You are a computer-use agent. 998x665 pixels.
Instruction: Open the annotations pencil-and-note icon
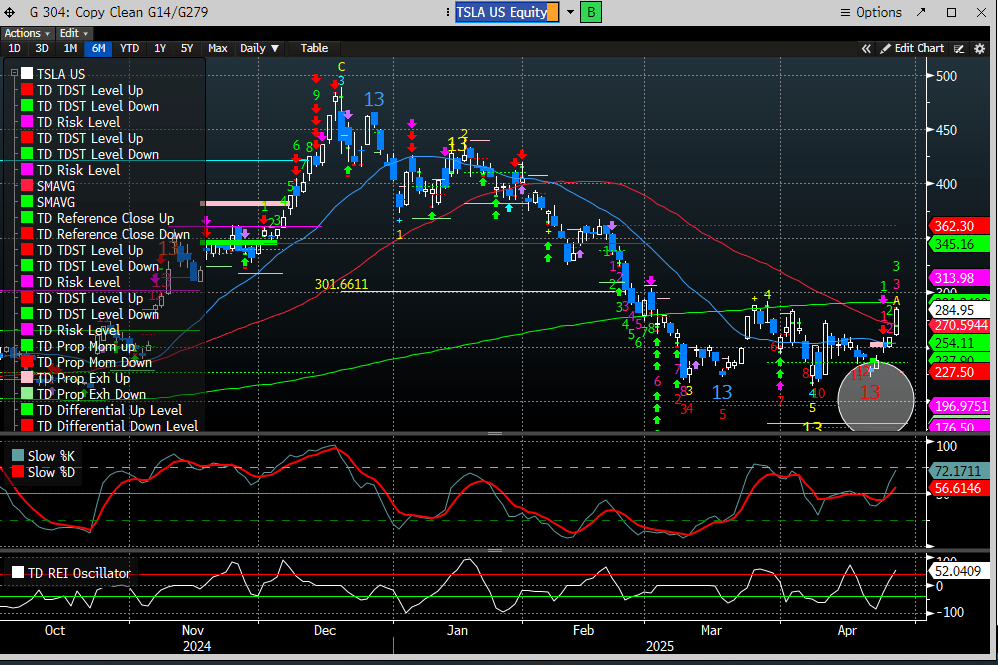(x=958, y=48)
